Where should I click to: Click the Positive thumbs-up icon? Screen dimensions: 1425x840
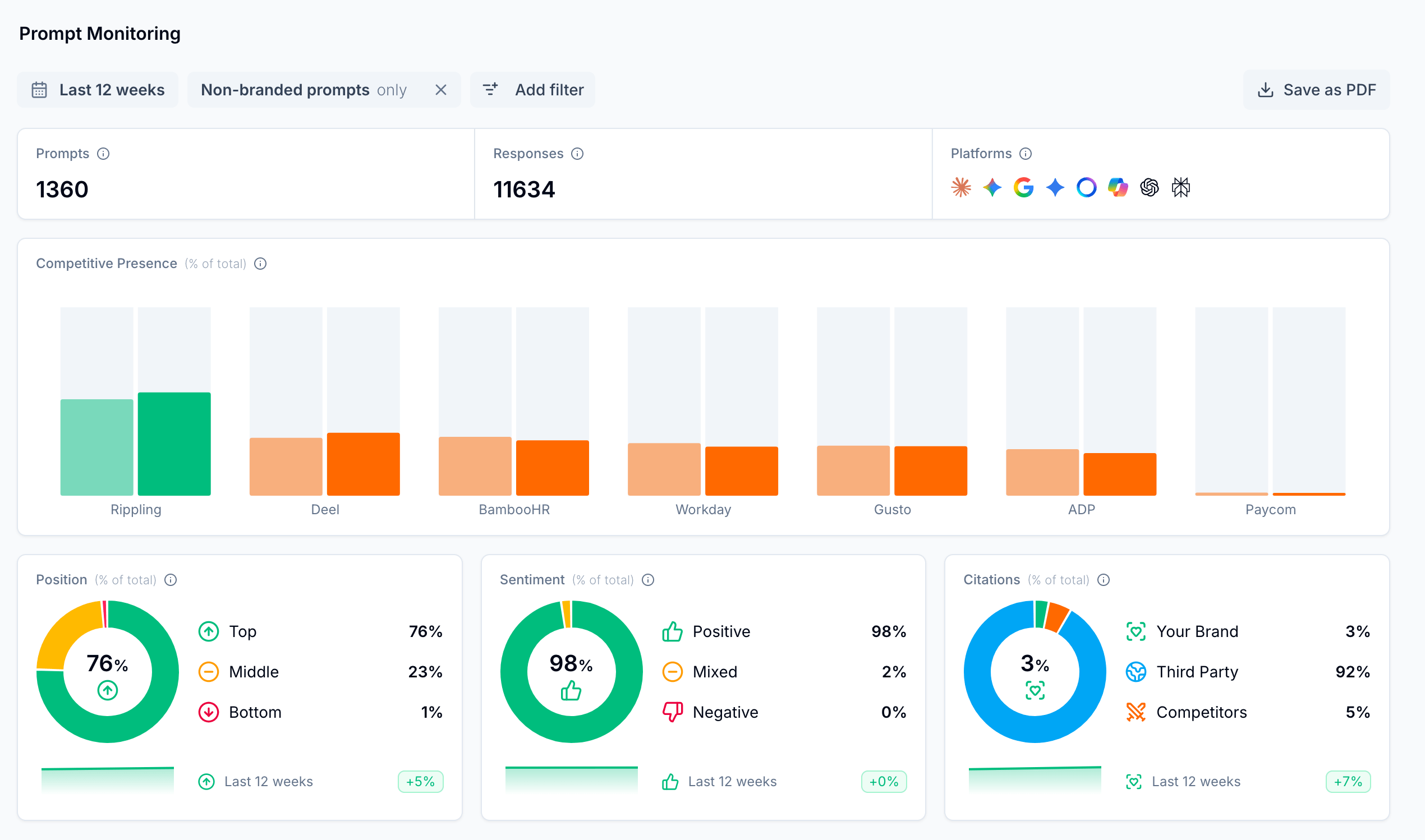pos(673,631)
